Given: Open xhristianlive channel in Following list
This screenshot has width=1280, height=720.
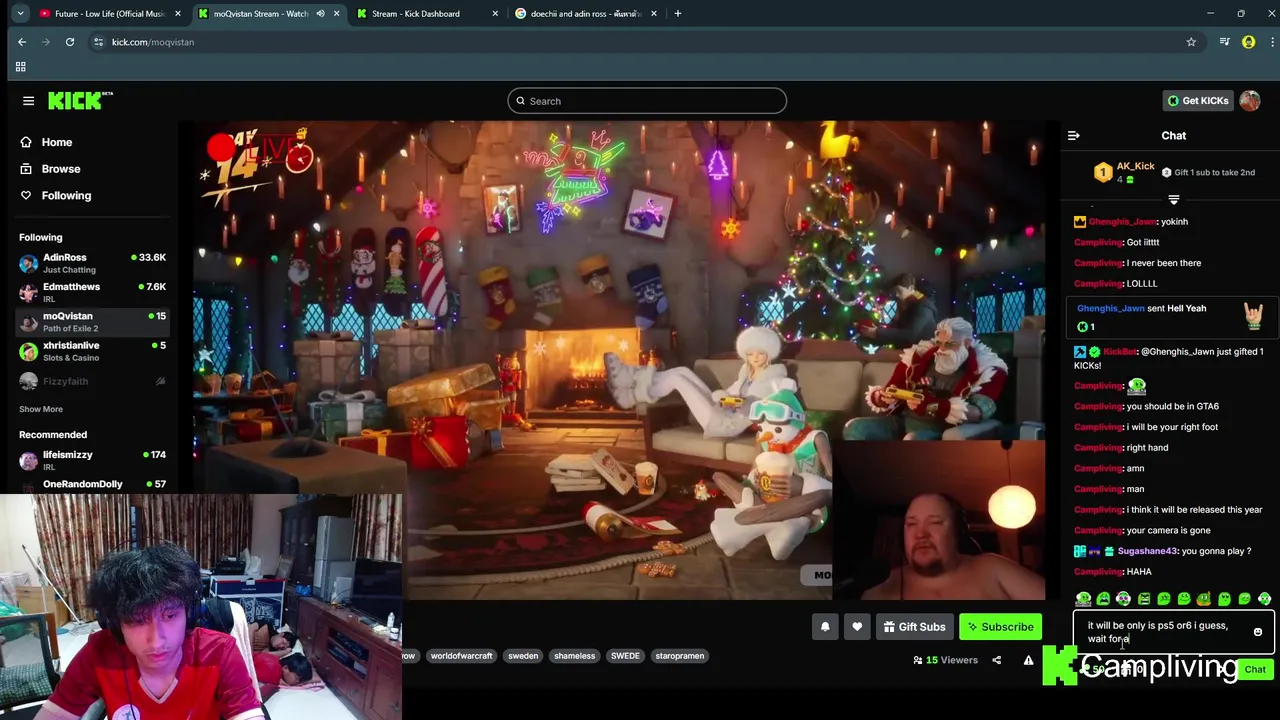Looking at the screenshot, I should 92,351.
